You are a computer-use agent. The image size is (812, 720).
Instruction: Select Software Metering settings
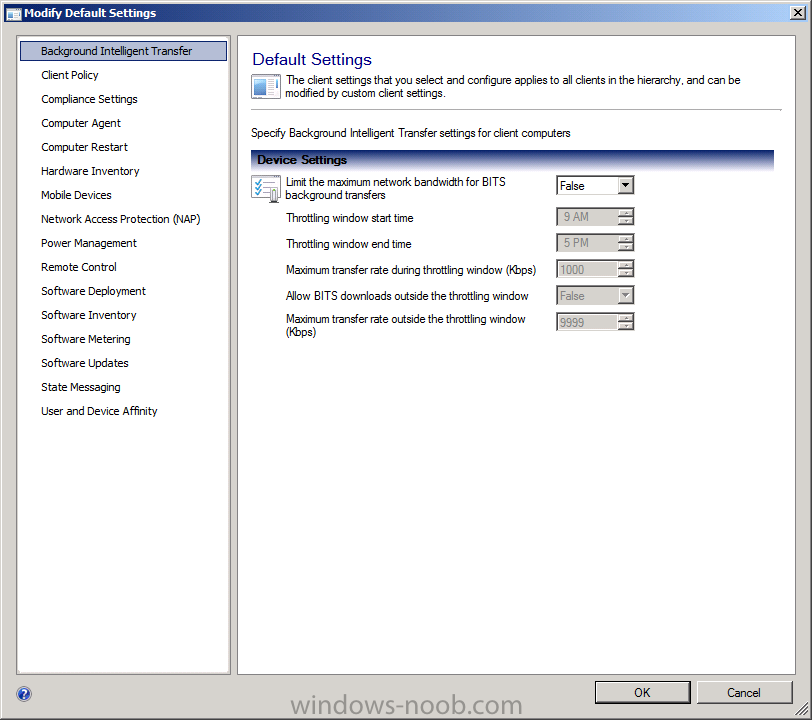click(x=86, y=339)
